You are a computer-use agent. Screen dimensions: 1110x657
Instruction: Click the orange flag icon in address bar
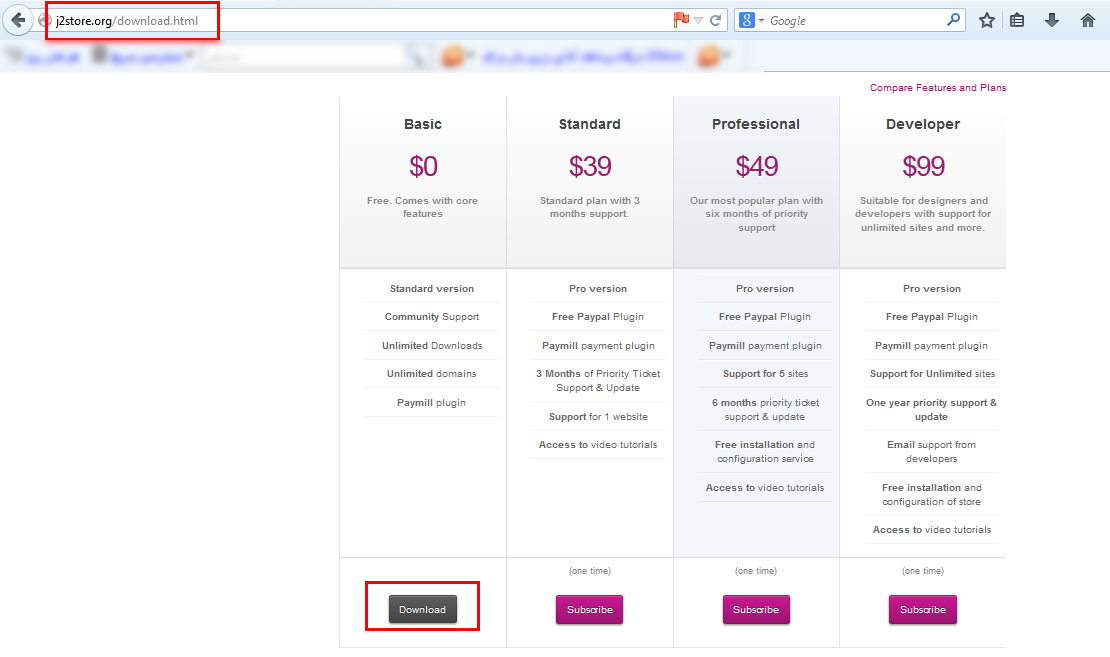coord(681,20)
